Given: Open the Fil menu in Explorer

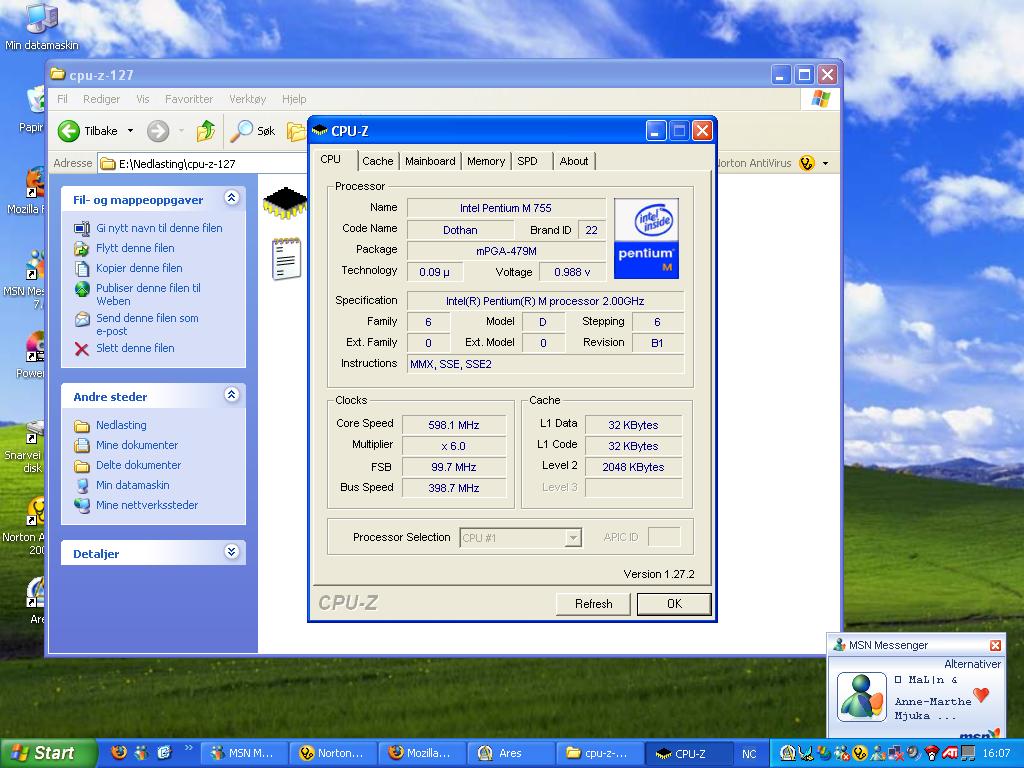Looking at the screenshot, I should click(62, 99).
